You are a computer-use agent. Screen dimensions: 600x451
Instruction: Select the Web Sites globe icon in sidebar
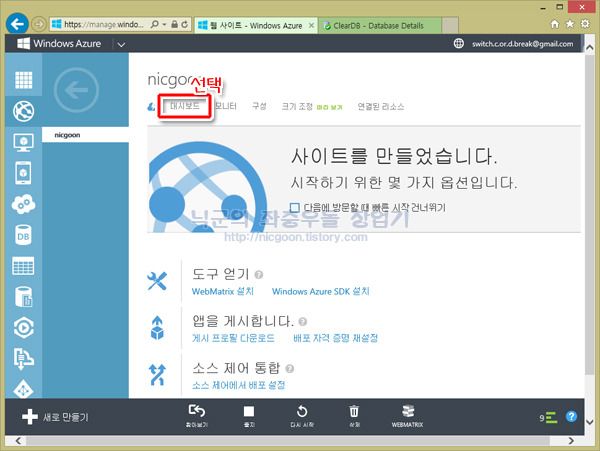[x=23, y=111]
